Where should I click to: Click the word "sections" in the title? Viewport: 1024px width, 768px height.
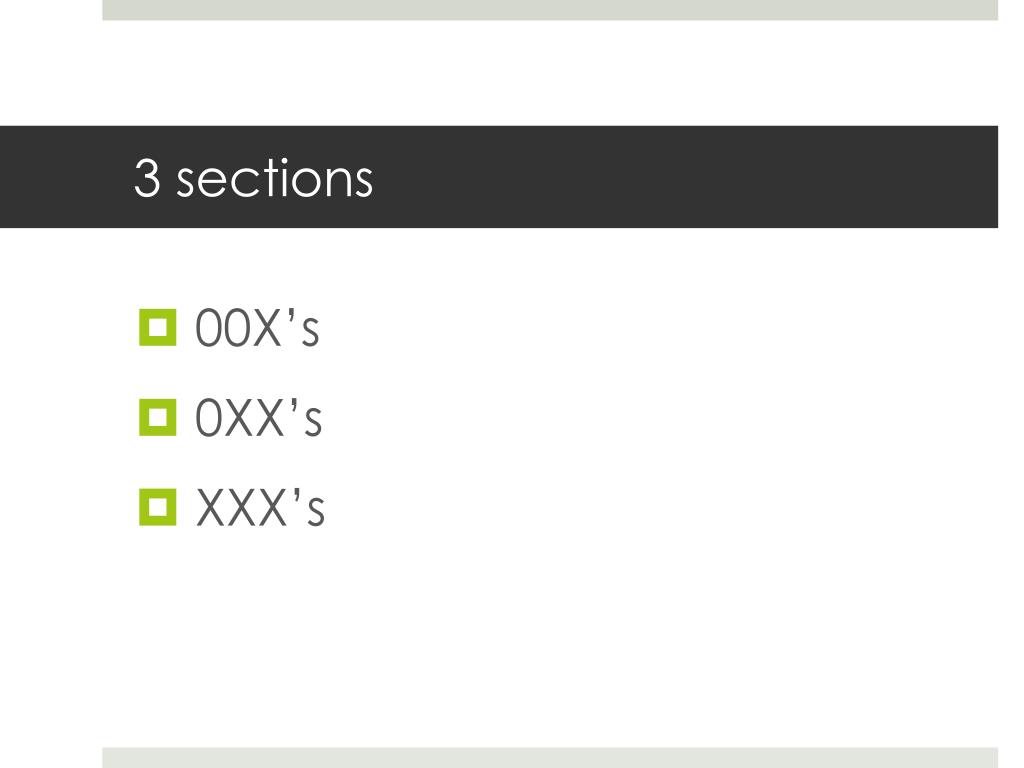coord(274,178)
